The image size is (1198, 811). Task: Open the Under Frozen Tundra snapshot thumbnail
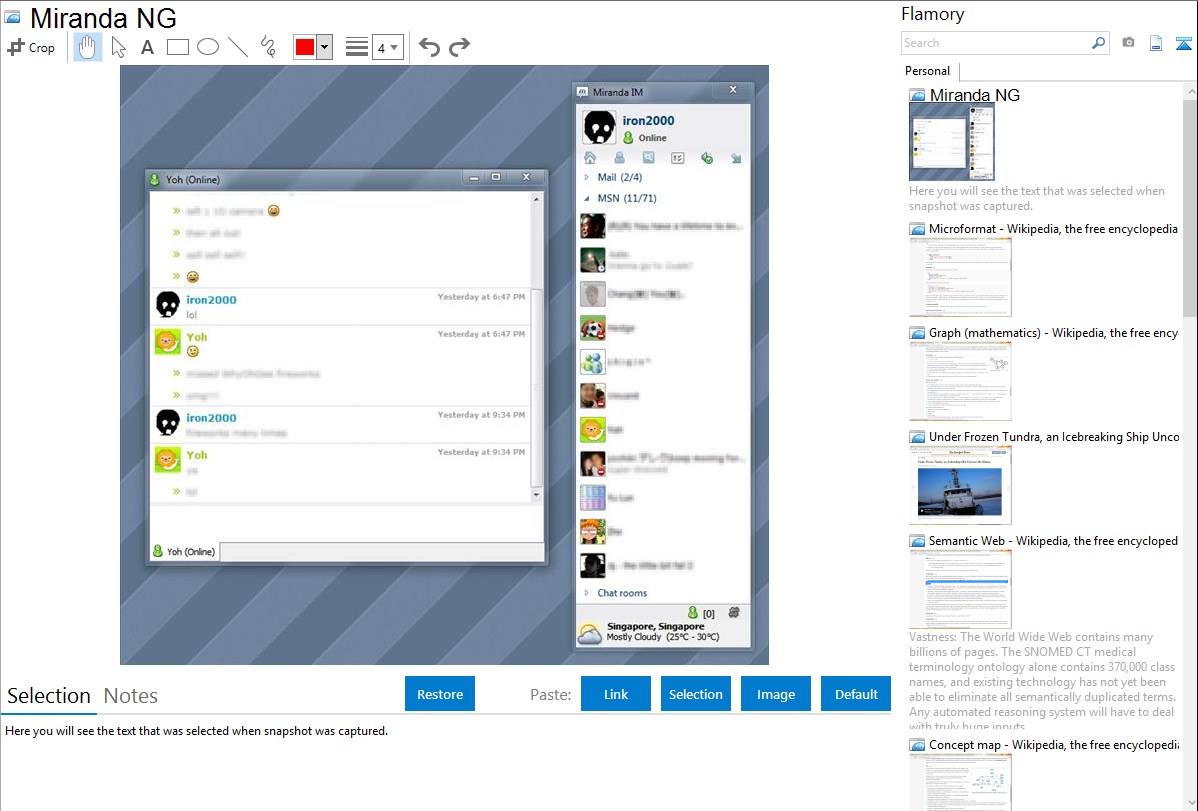click(x=960, y=485)
